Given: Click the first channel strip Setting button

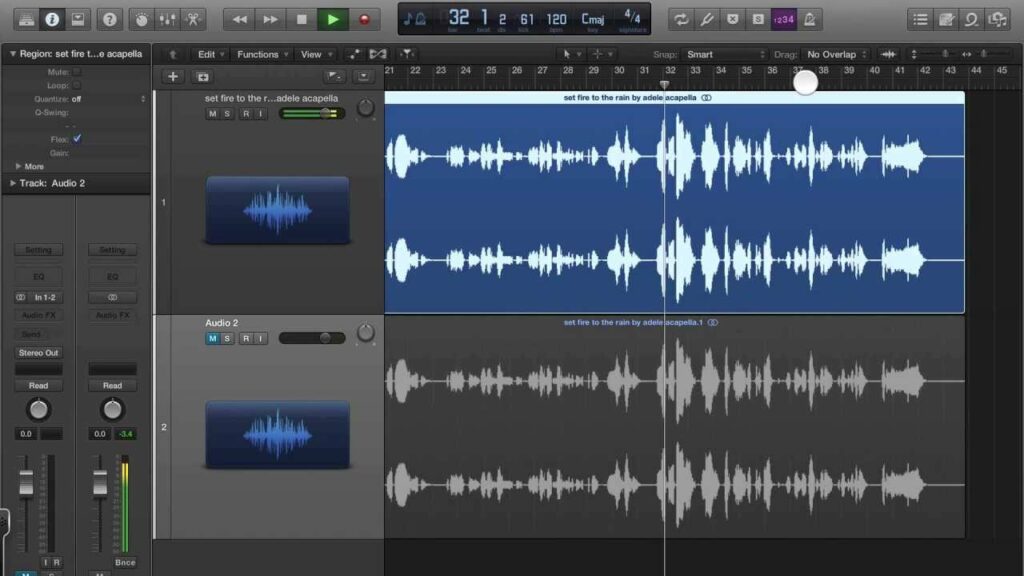Looking at the screenshot, I should point(39,250).
